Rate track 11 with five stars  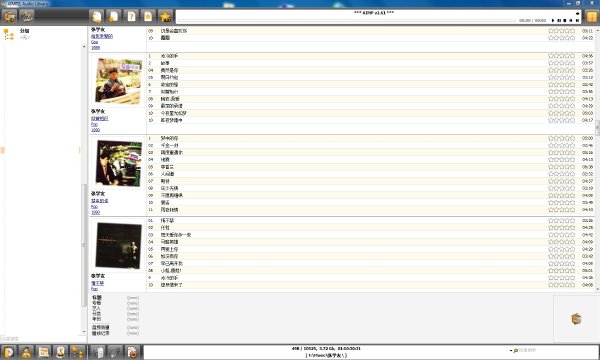point(572,210)
